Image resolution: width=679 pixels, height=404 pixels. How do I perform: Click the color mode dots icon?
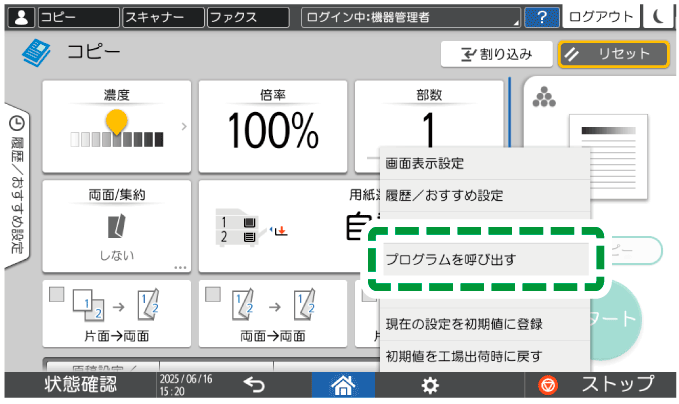(544, 97)
